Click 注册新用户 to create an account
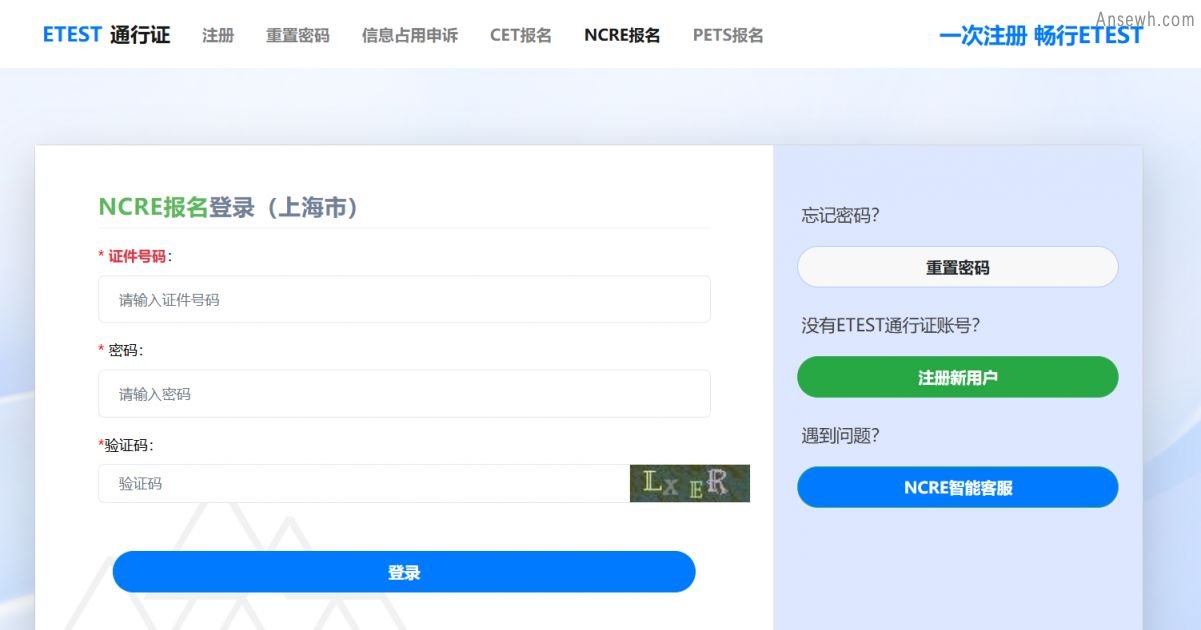This screenshot has width=1201, height=630. (x=957, y=377)
